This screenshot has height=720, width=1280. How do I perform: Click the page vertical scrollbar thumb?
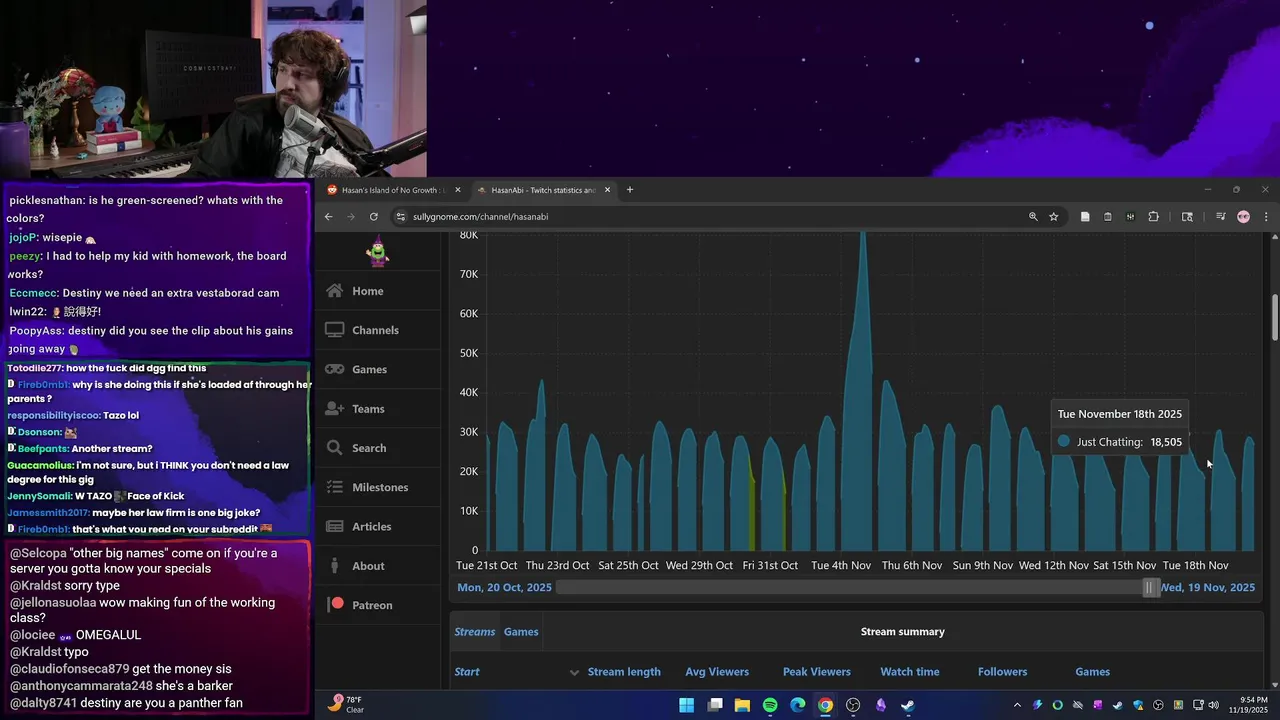click(1274, 318)
